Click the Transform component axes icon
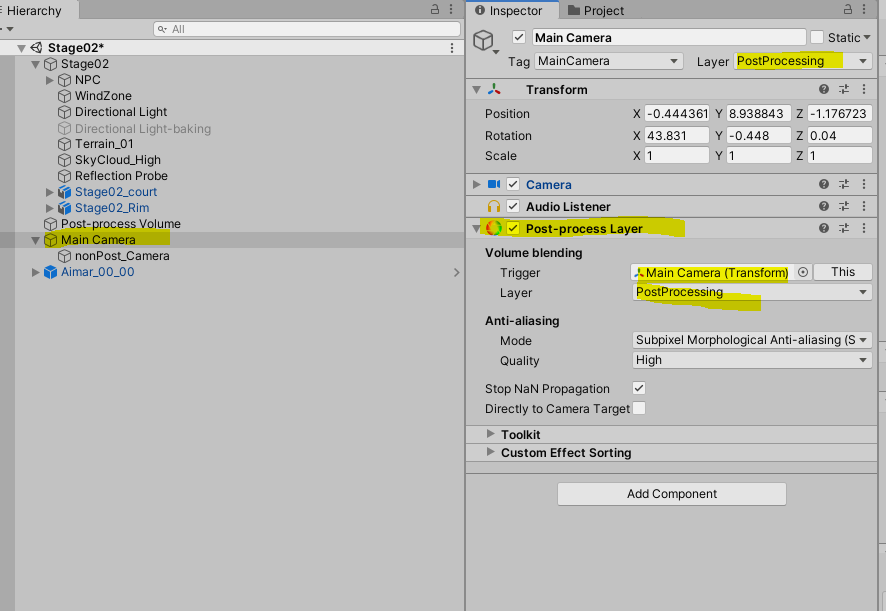 pyautogui.click(x=494, y=89)
